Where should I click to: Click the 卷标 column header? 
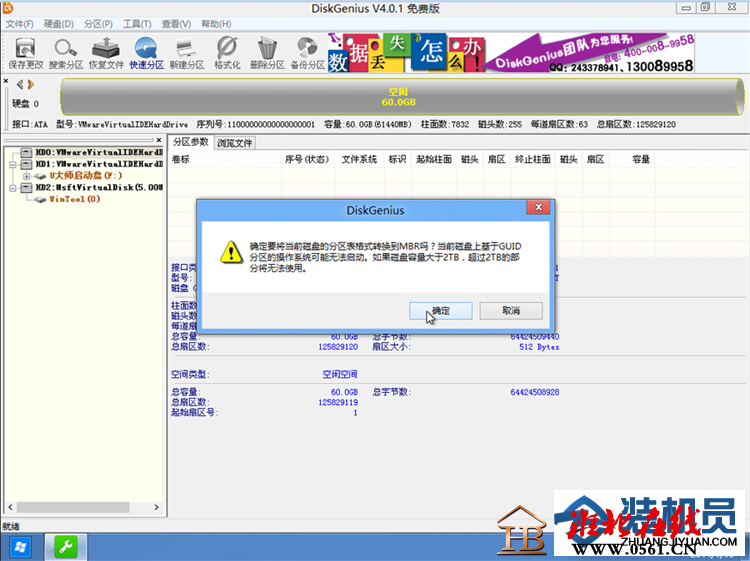(x=225, y=159)
